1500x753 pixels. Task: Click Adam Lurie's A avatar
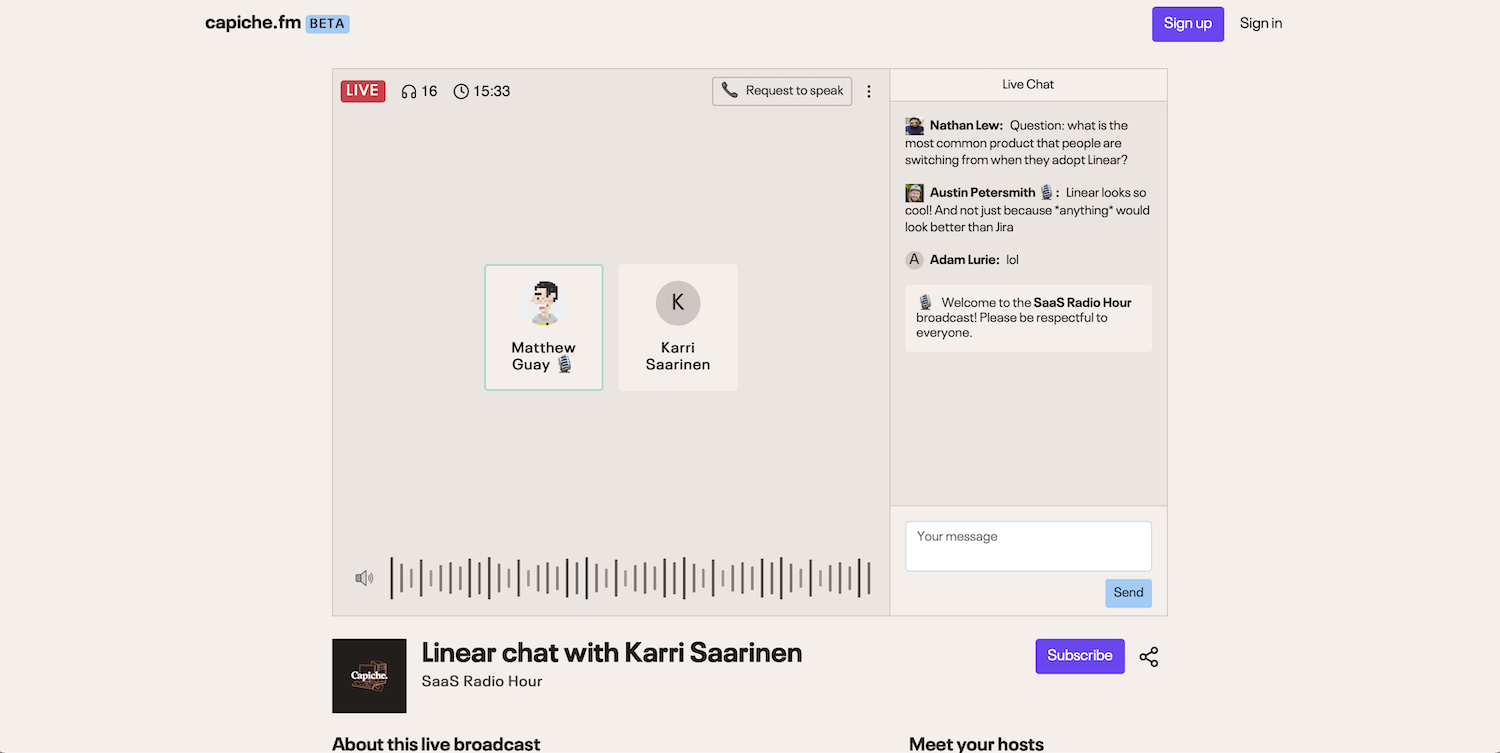(x=914, y=260)
